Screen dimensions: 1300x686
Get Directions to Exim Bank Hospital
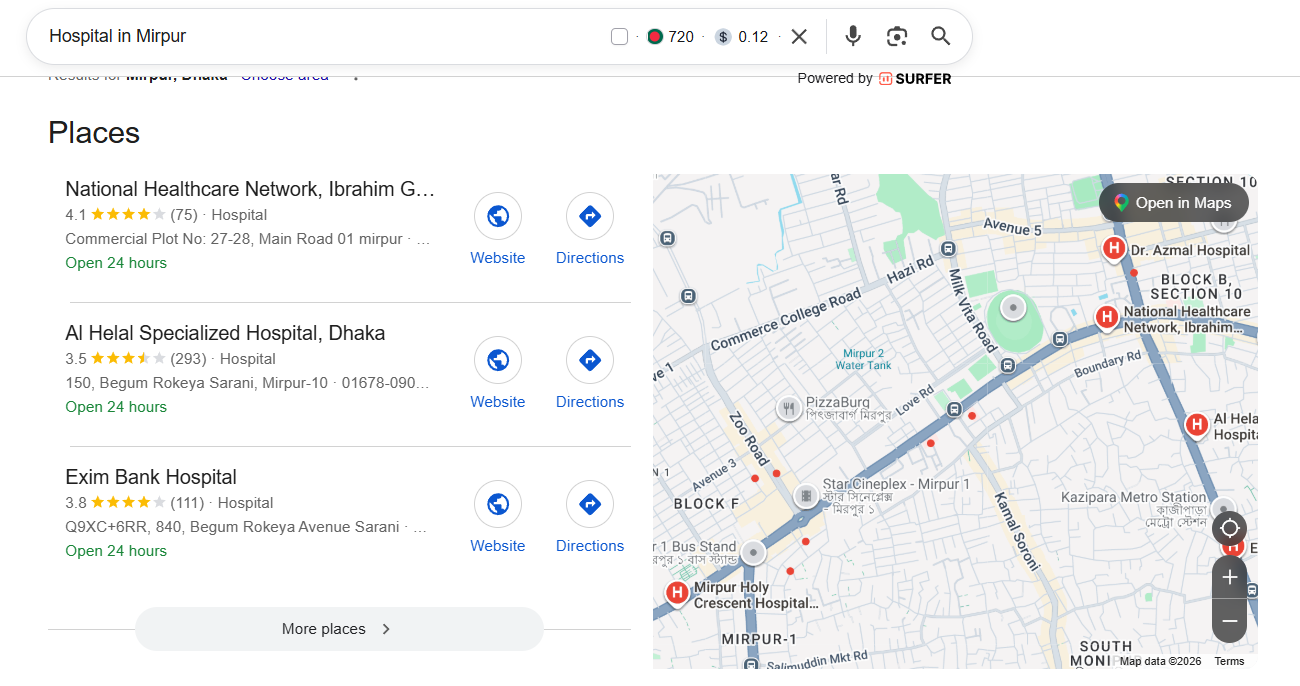589,504
